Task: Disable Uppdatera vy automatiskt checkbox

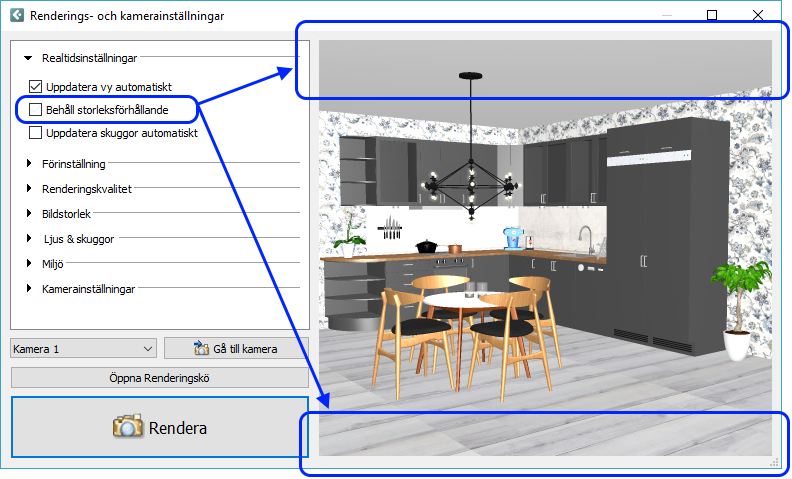Action: tap(36, 87)
